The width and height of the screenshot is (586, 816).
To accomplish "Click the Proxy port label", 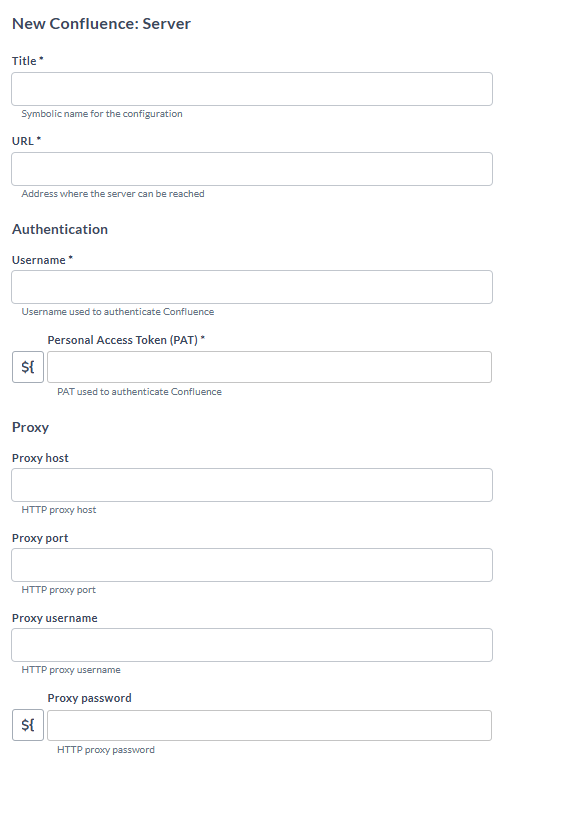I will 40,538.
